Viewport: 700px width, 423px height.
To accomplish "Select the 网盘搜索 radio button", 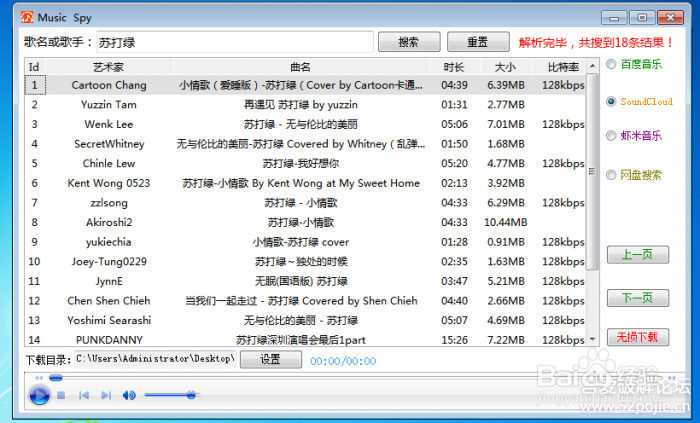I will point(611,175).
